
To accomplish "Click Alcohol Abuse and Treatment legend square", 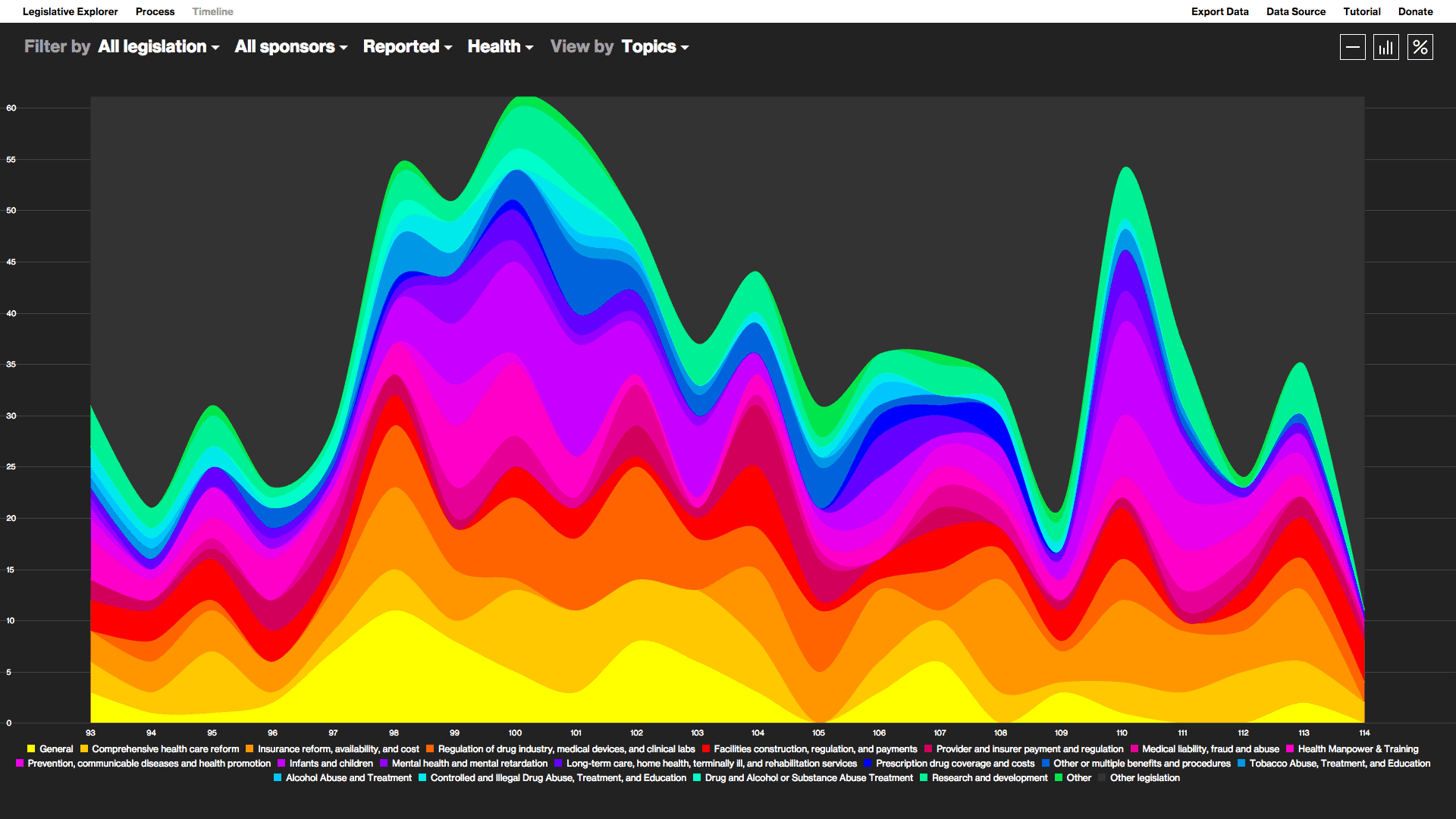I will pos(278,777).
